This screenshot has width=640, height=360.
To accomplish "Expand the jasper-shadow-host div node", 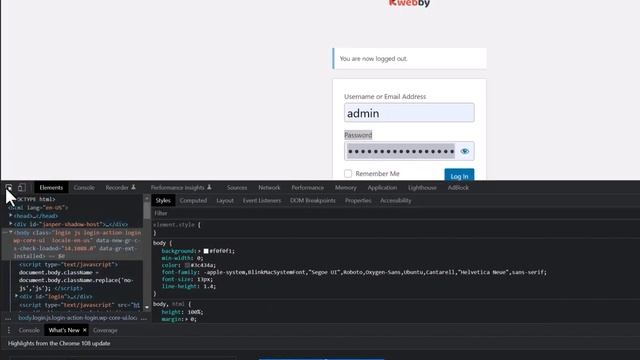I will [11, 224].
